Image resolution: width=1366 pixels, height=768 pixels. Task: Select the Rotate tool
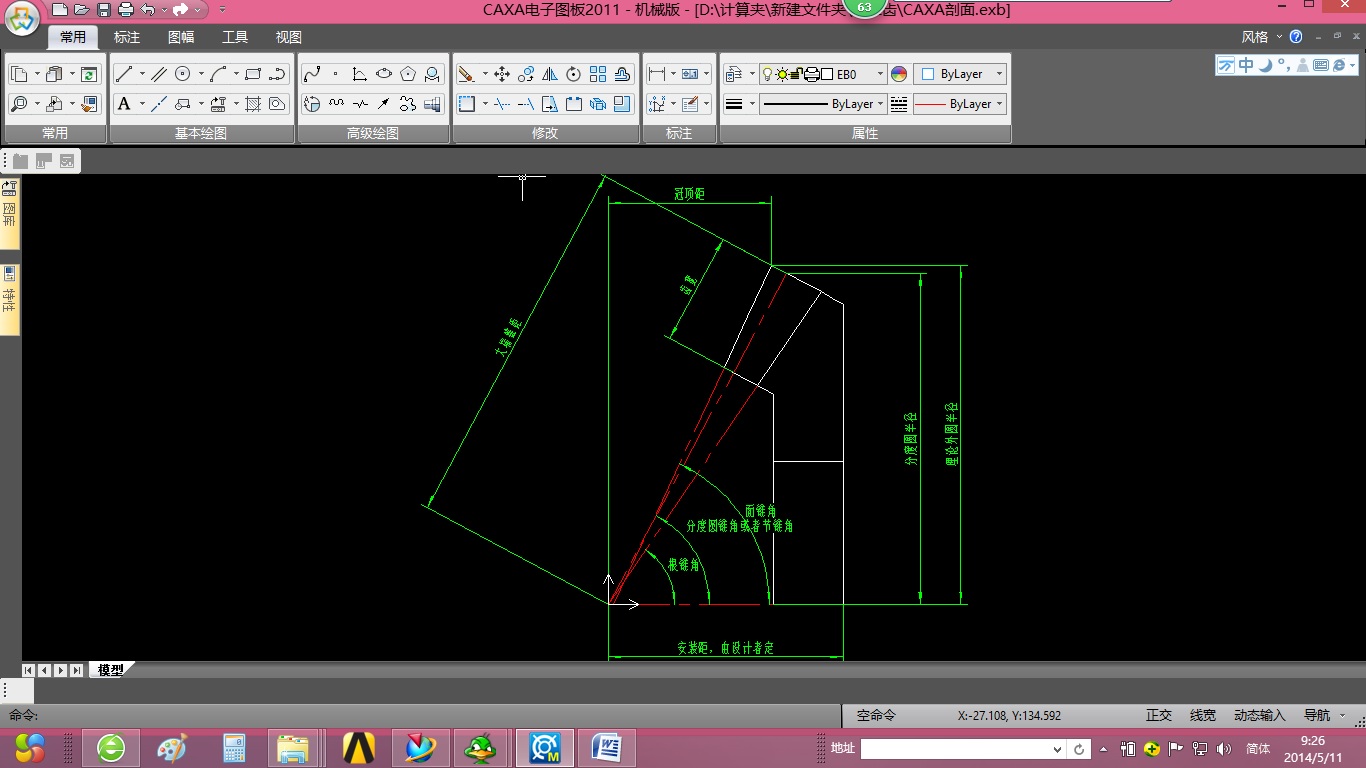pyautogui.click(x=574, y=74)
